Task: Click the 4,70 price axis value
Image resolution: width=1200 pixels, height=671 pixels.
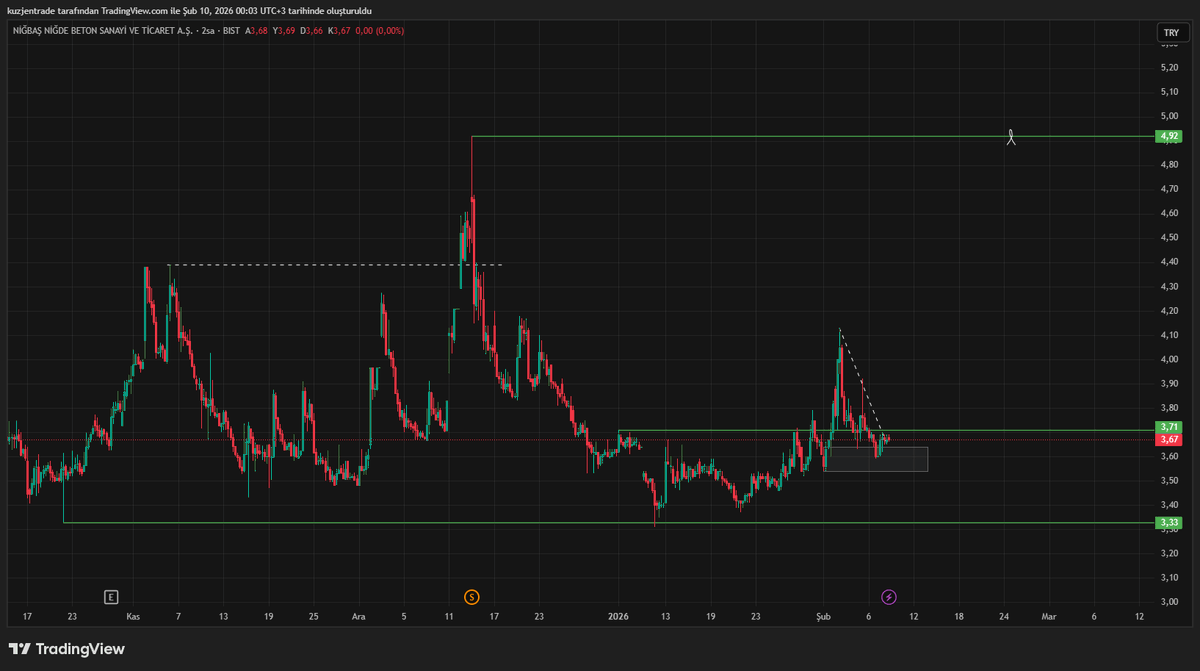Action: point(1170,189)
